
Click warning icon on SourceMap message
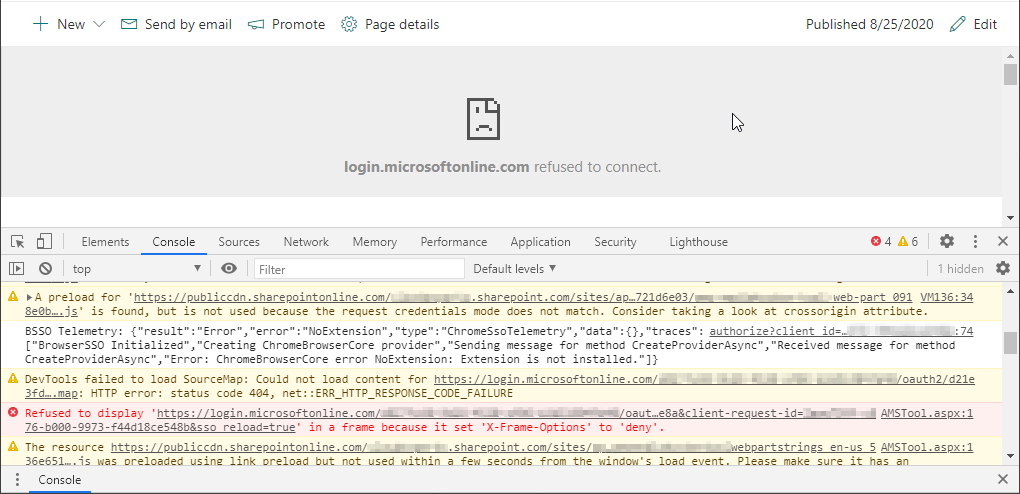12,378
